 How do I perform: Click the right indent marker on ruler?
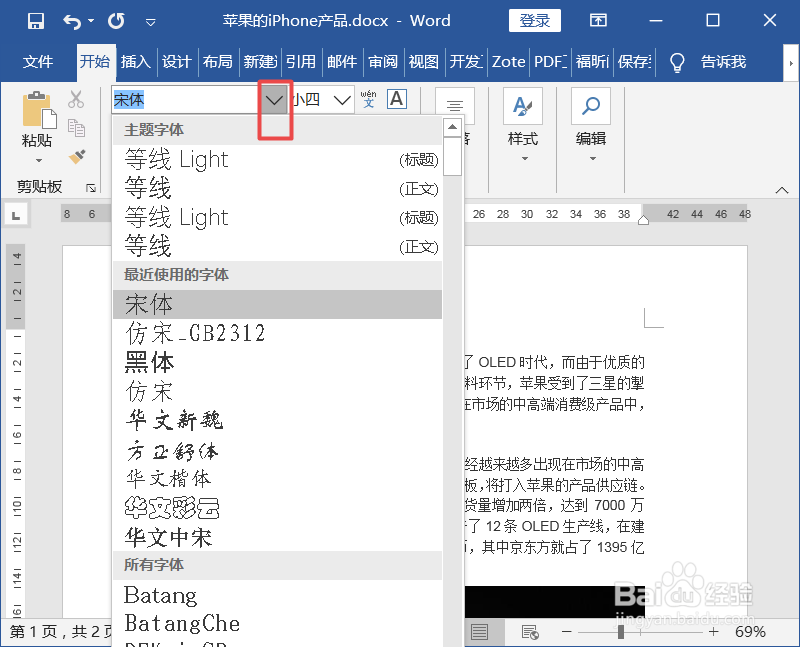[x=643, y=220]
